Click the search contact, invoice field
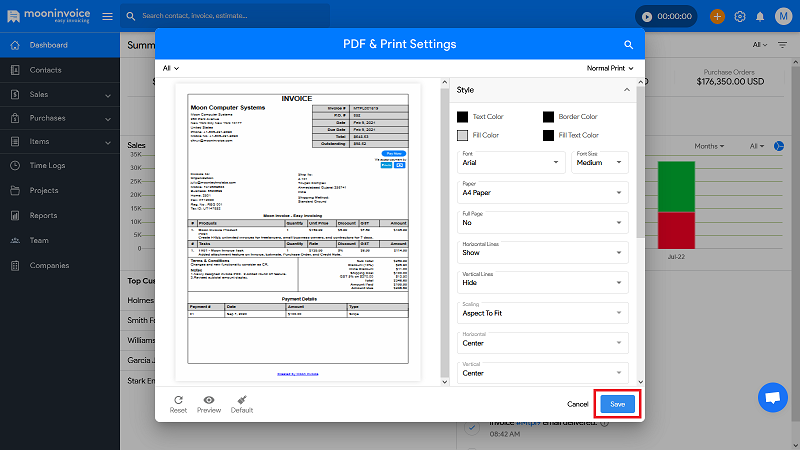800x450 pixels. (225, 16)
